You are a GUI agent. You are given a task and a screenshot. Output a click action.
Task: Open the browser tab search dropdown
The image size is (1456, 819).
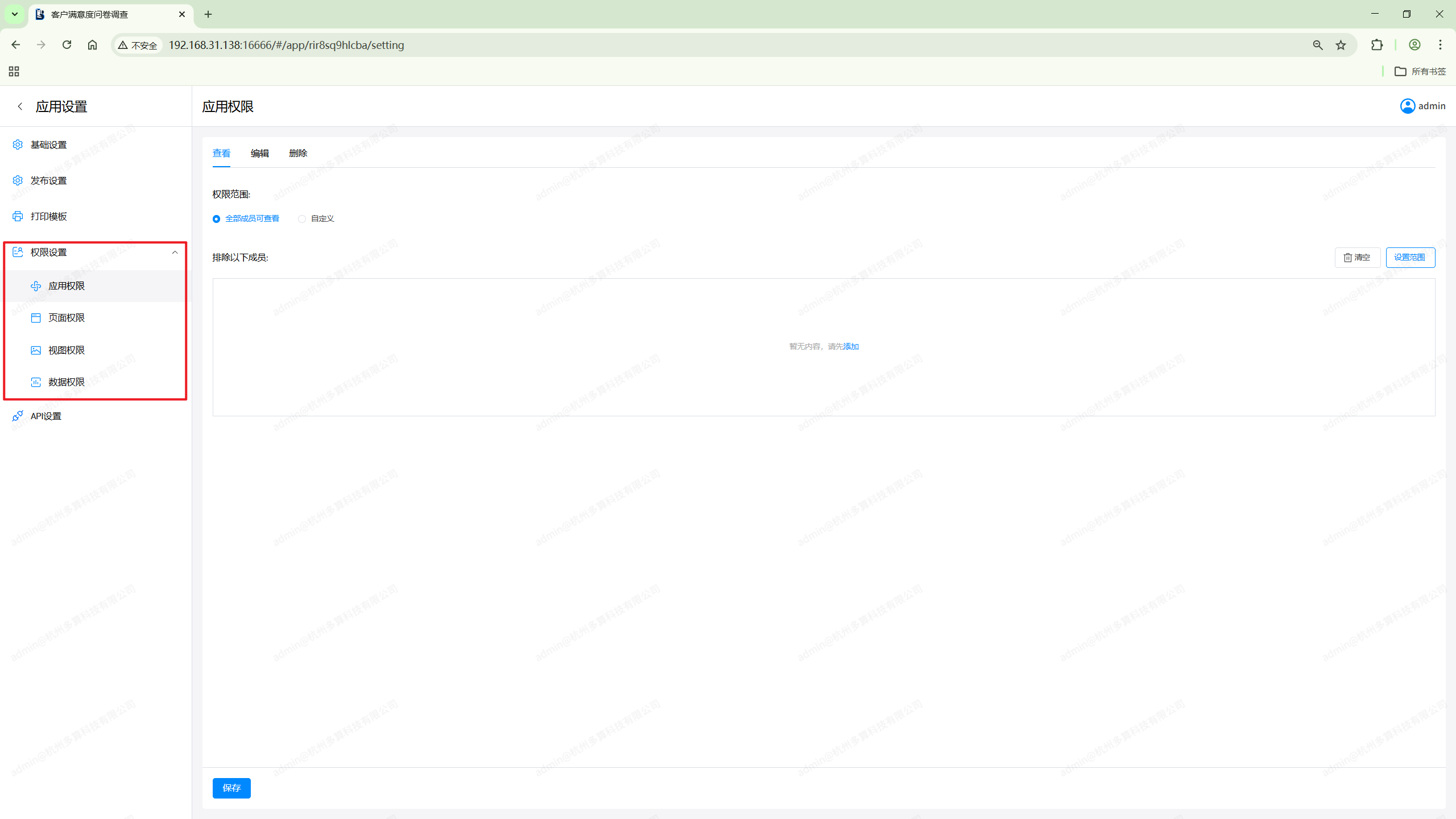point(15,14)
